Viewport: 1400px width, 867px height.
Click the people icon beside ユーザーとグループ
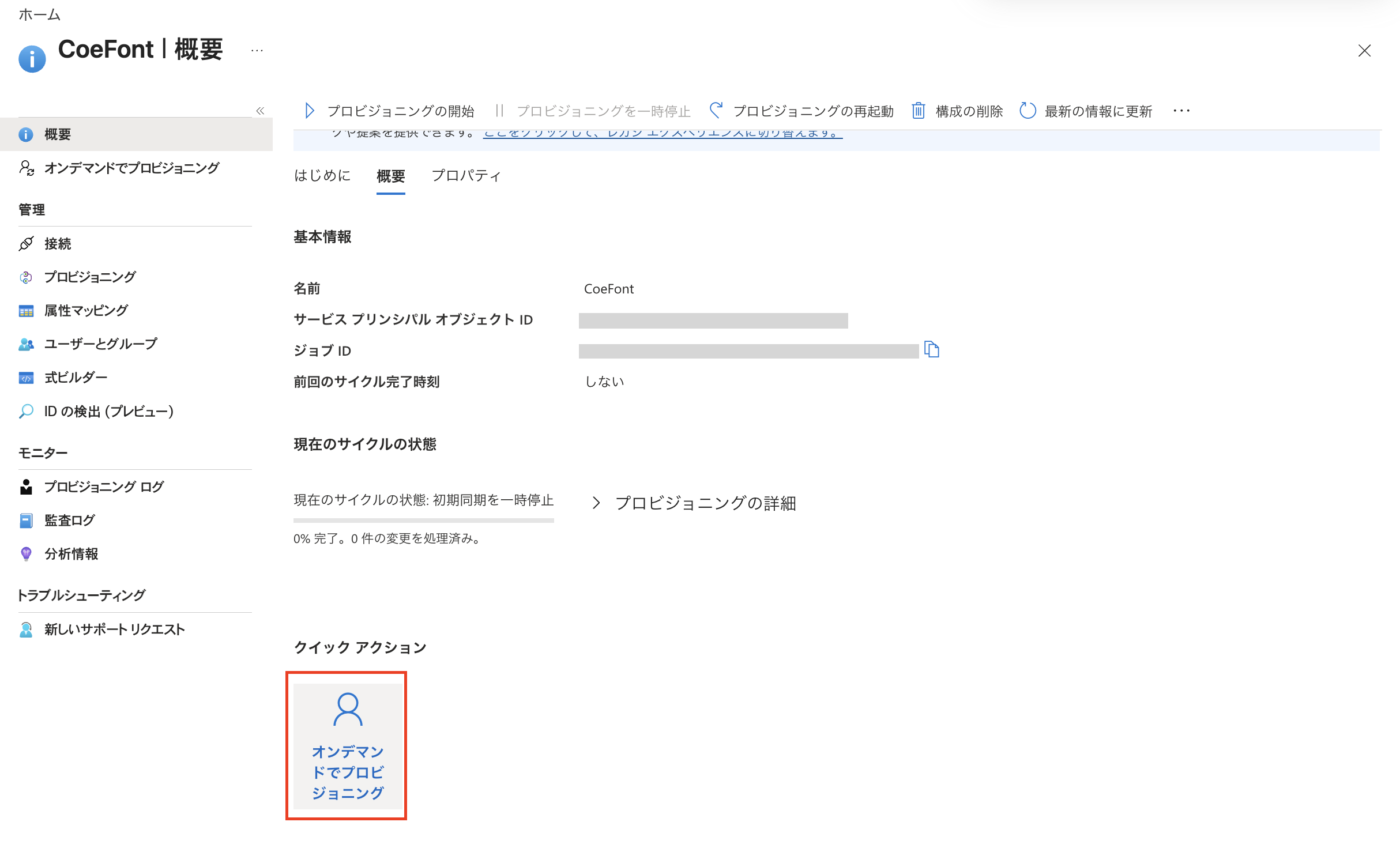pos(26,344)
